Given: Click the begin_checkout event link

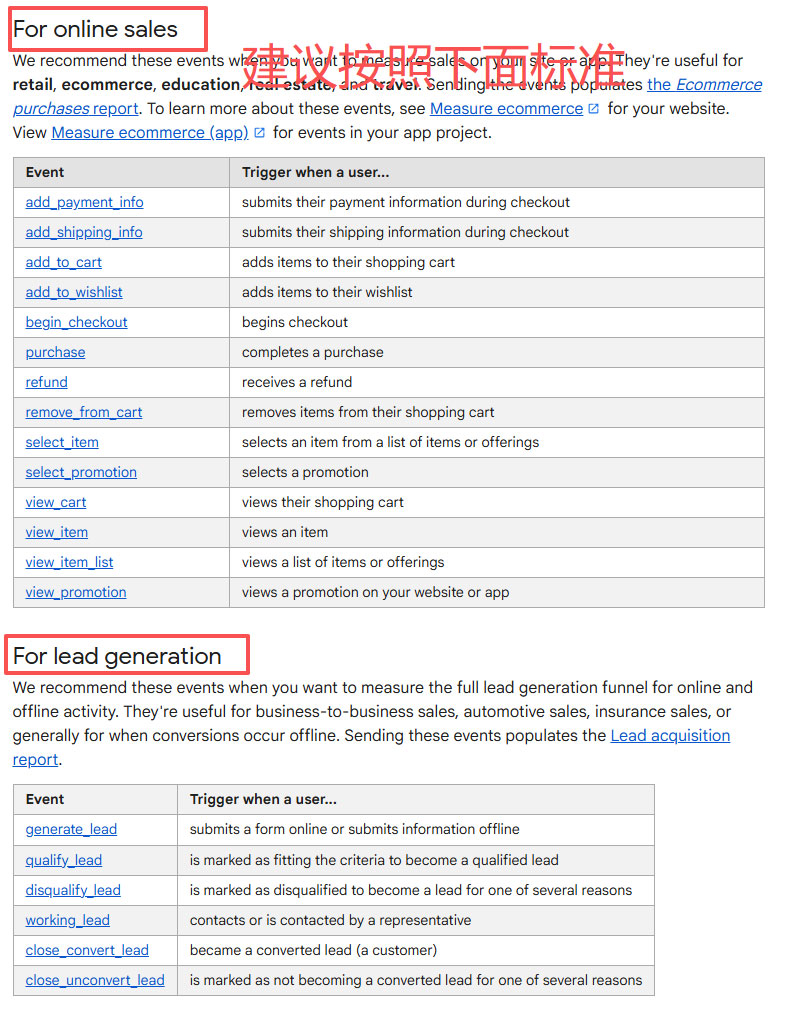Looking at the screenshot, I should click(76, 322).
